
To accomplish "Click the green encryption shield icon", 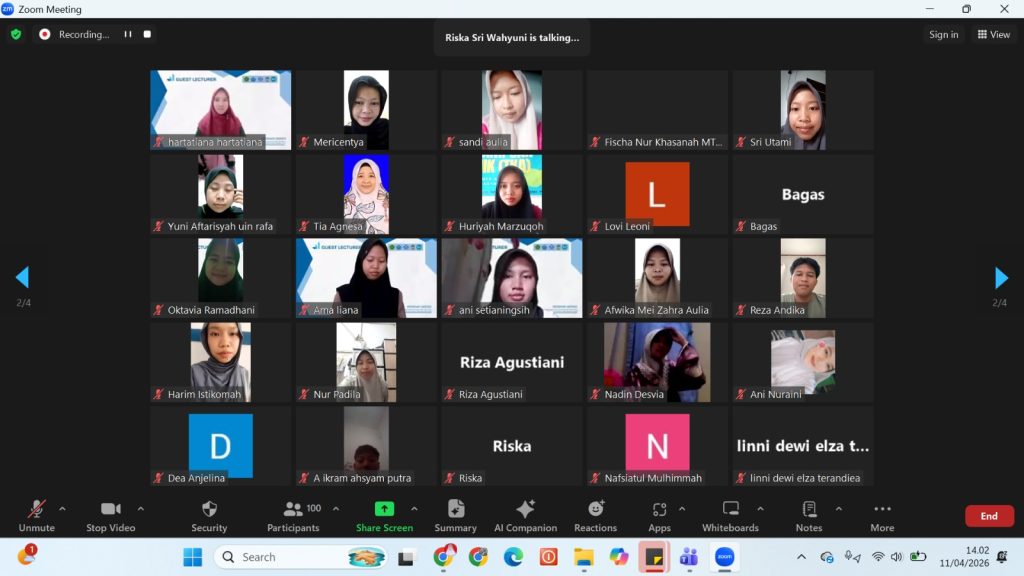I will pos(16,34).
